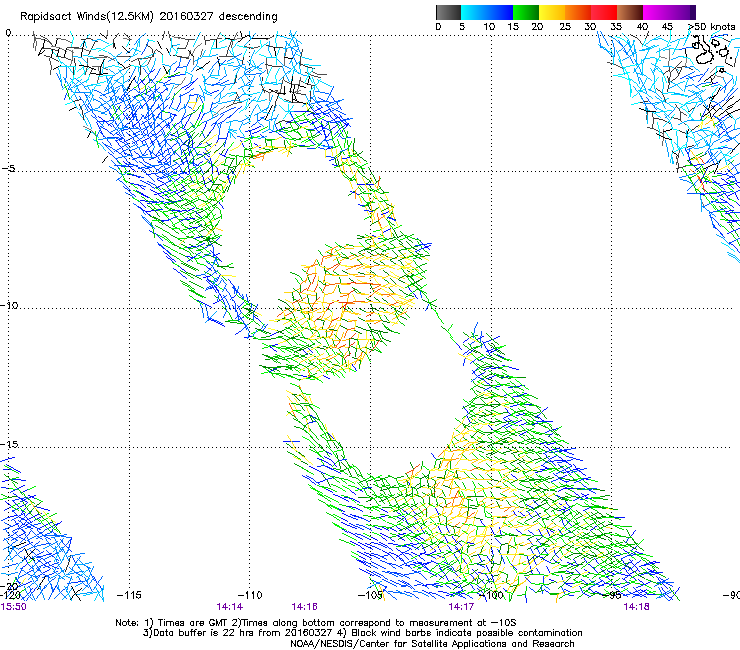The image size is (740, 650).
Task: Click the purple time label '14:18'
Action: pyautogui.click(x=636, y=607)
